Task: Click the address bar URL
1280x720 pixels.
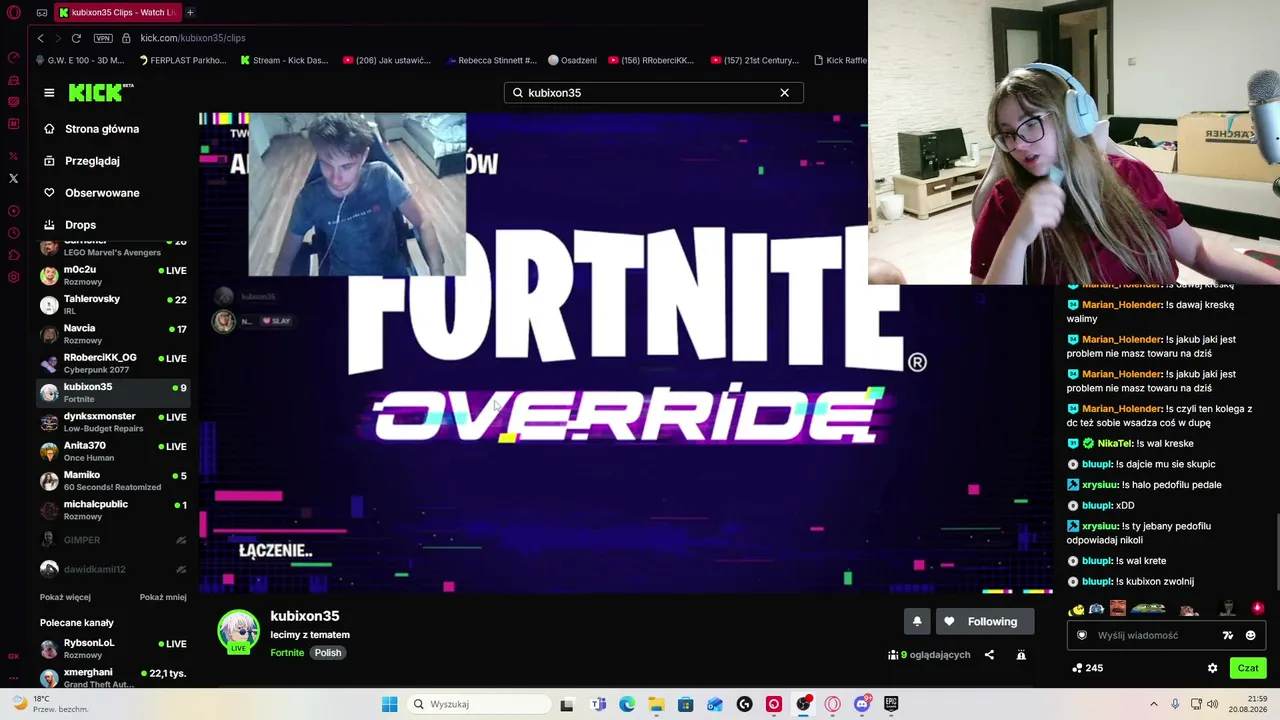Action: [193, 38]
